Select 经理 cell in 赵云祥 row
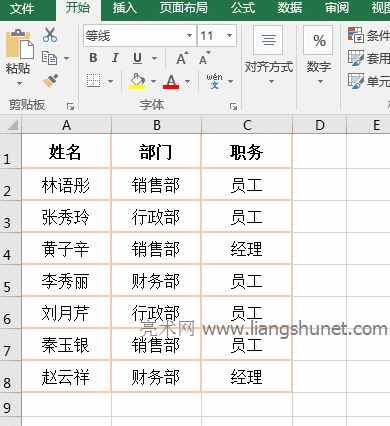Image resolution: width=390 pixels, height=426 pixels. 247,377
